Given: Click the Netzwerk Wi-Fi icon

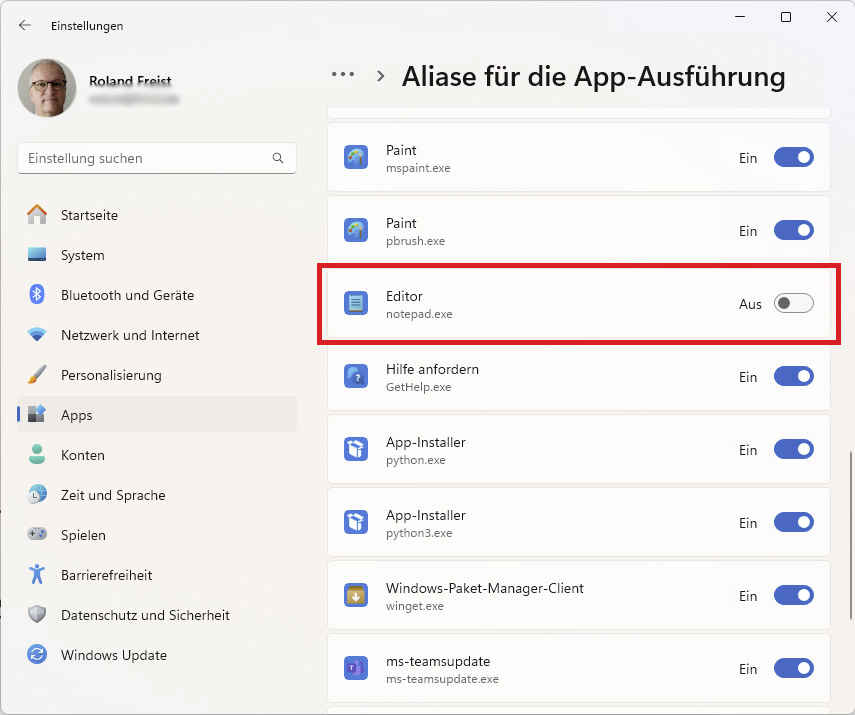Looking at the screenshot, I should [37, 334].
